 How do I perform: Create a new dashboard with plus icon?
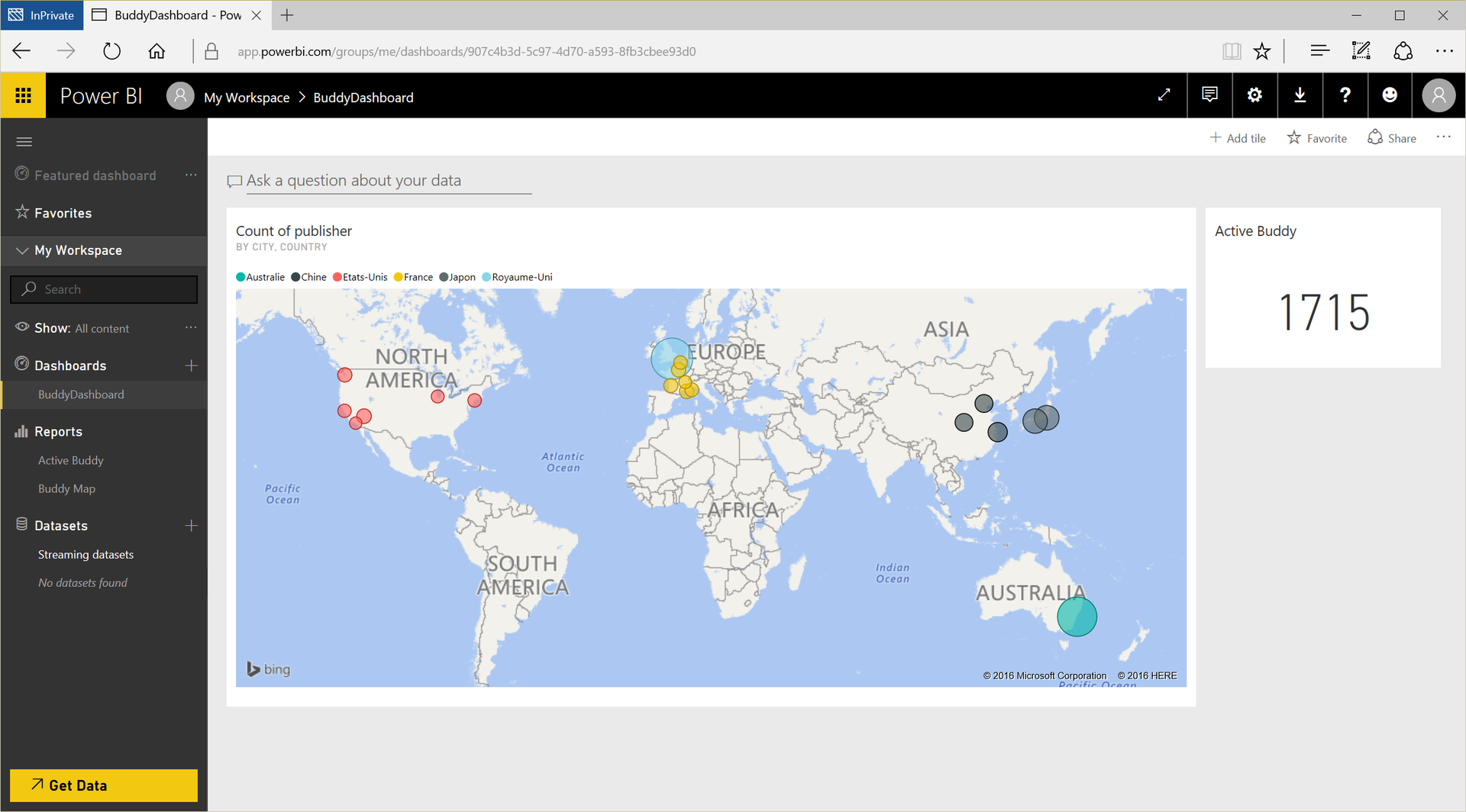(x=191, y=366)
